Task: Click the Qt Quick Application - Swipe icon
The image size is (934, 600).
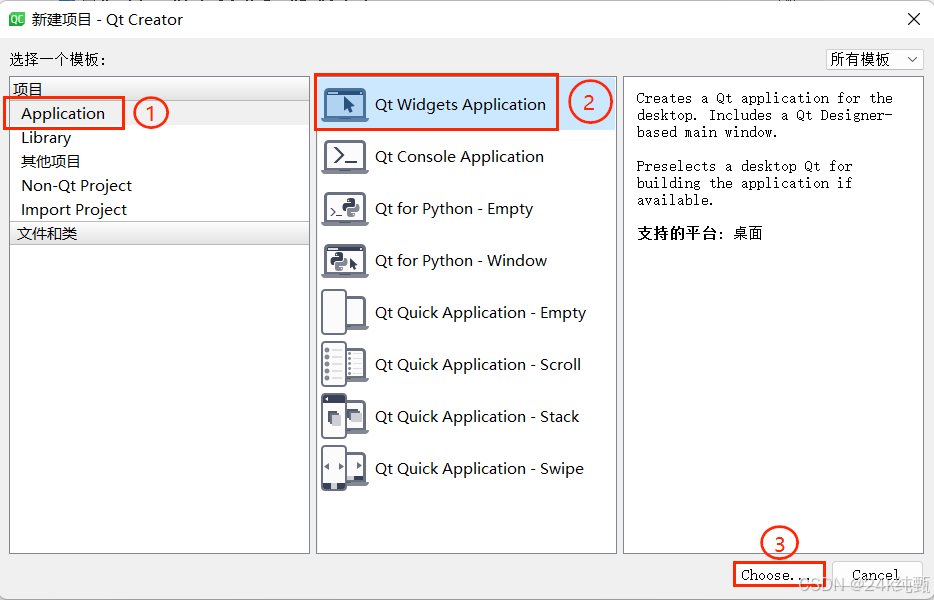Action: pyautogui.click(x=345, y=468)
